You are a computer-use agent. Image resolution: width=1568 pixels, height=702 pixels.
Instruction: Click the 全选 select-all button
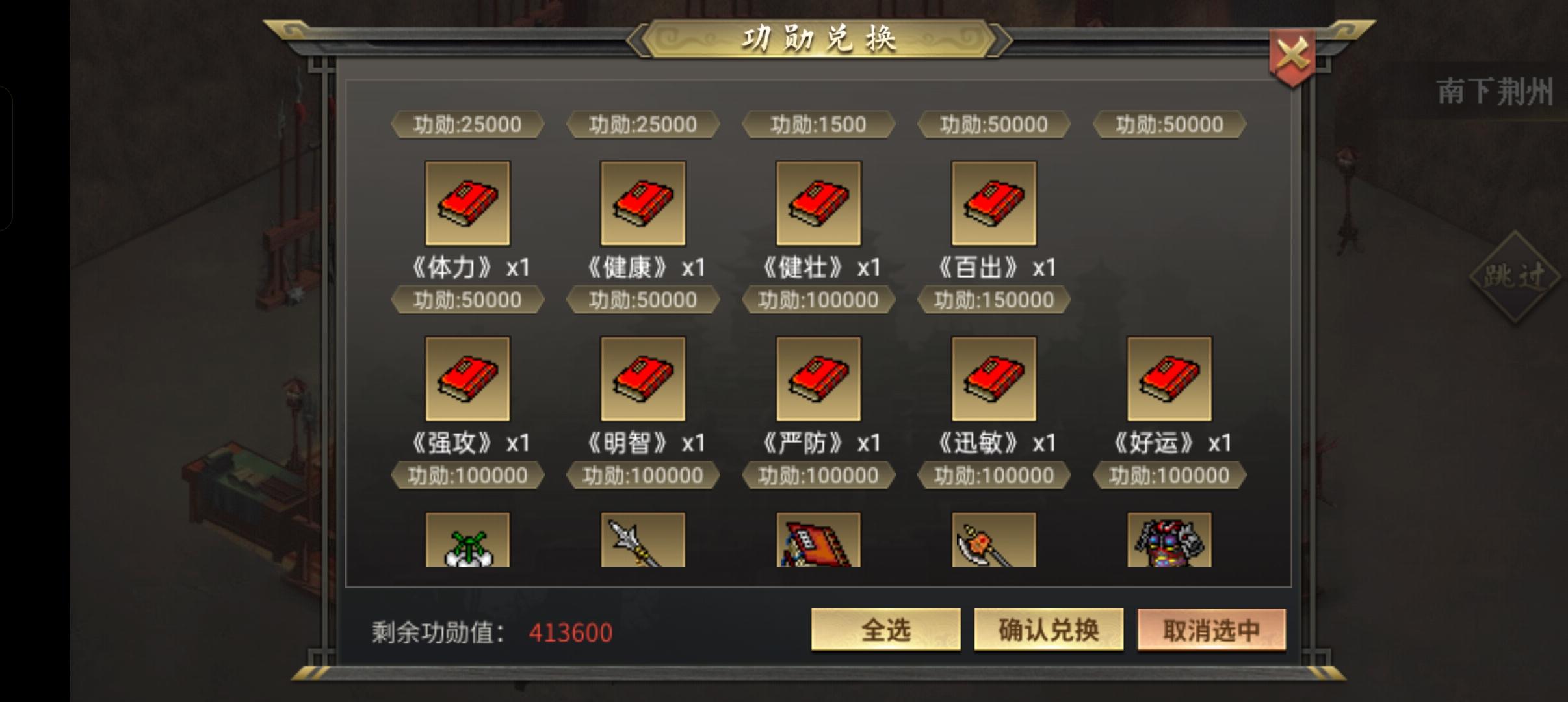click(886, 630)
